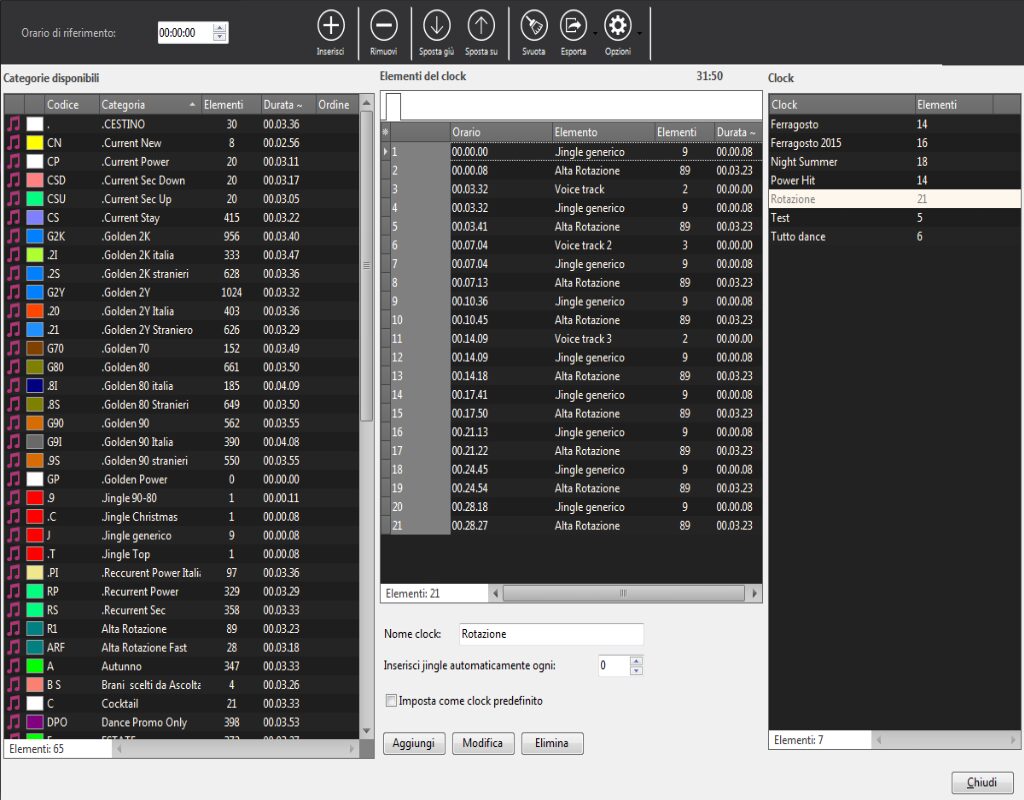Click the yellow swatch for Current New
The width and height of the screenshot is (1024, 800).
pyautogui.click(x=35, y=143)
